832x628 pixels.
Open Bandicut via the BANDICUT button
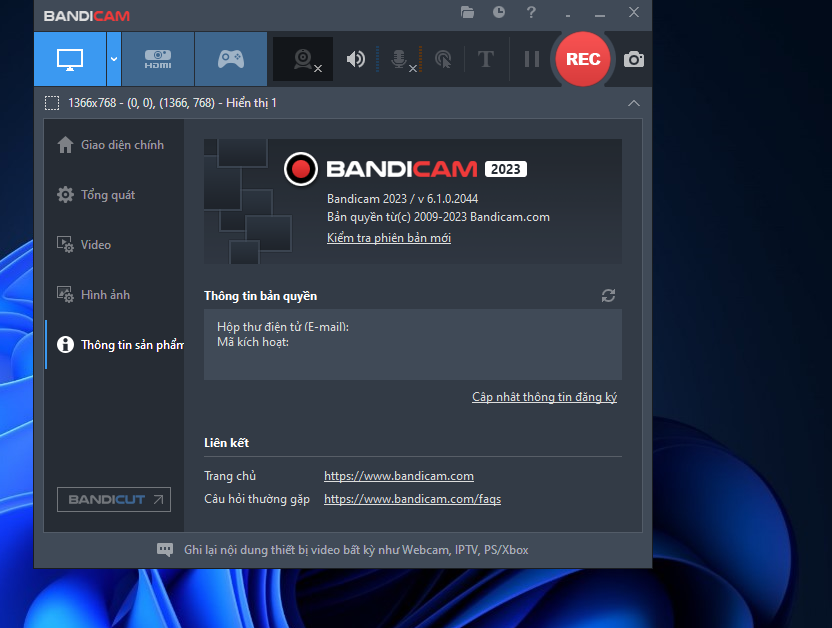coord(114,499)
